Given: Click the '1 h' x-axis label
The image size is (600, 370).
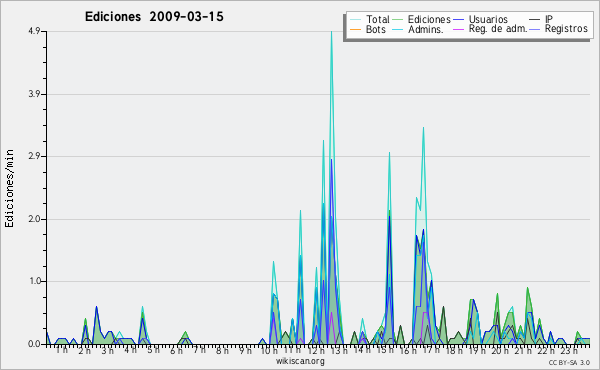Looking at the screenshot, I should (x=62, y=350).
